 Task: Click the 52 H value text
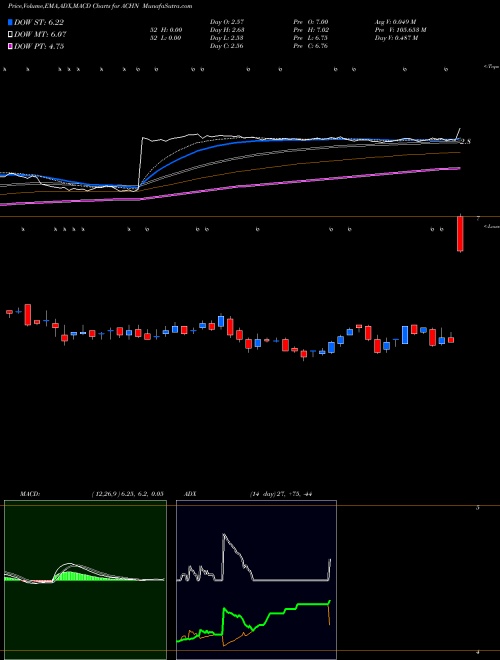(165, 30)
